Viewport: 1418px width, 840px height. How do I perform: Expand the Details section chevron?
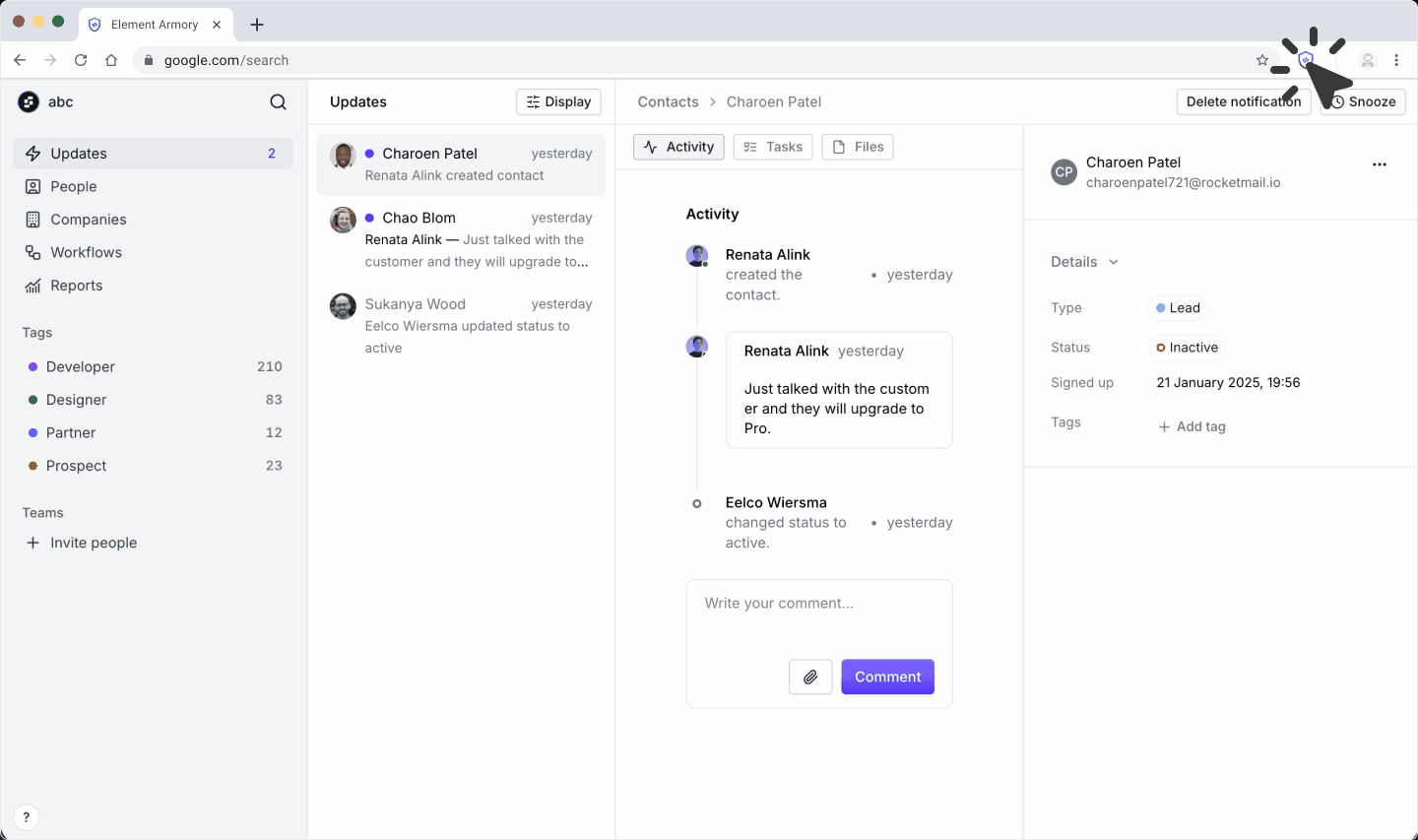pyautogui.click(x=1114, y=262)
